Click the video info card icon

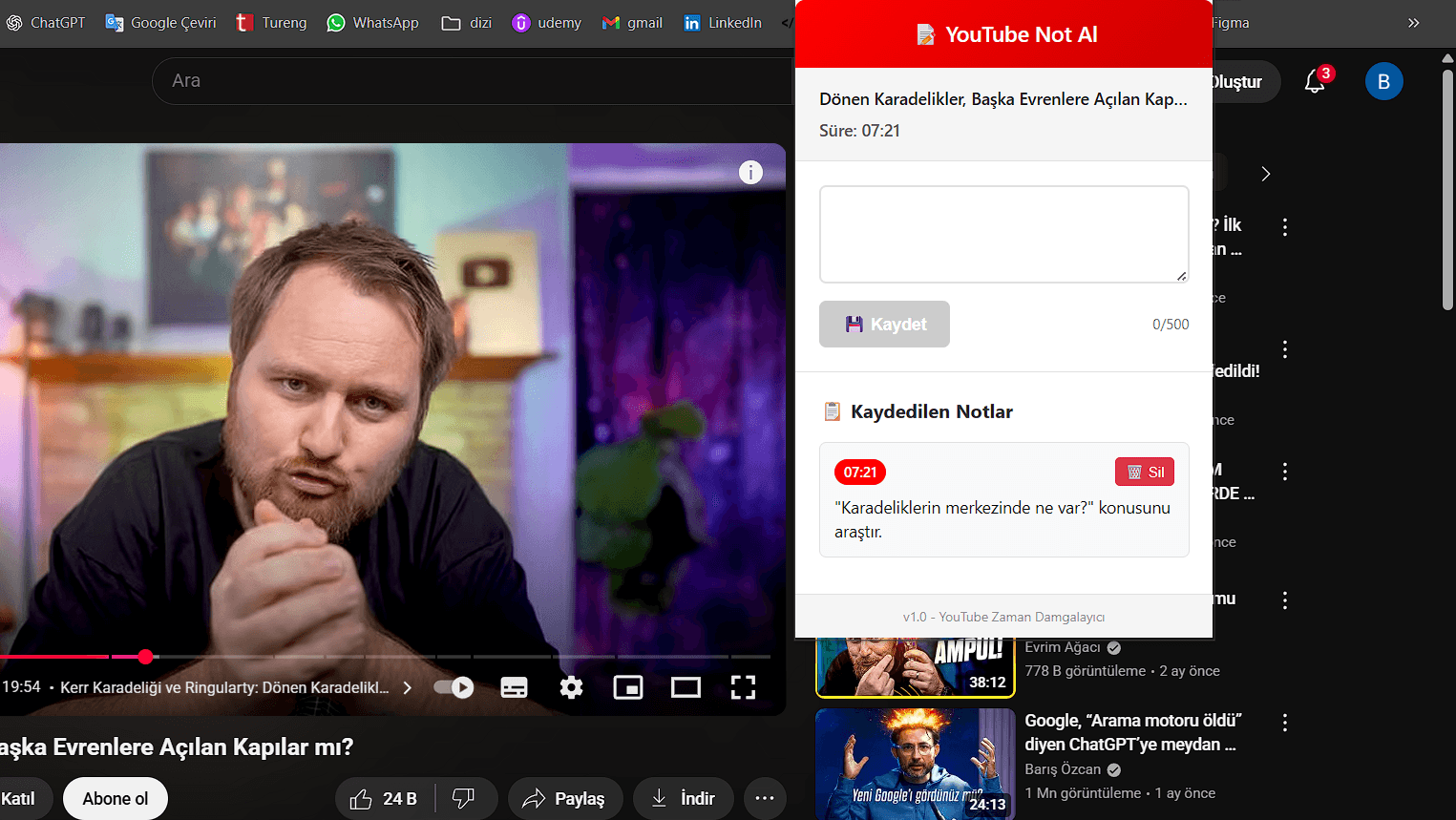coord(750,172)
